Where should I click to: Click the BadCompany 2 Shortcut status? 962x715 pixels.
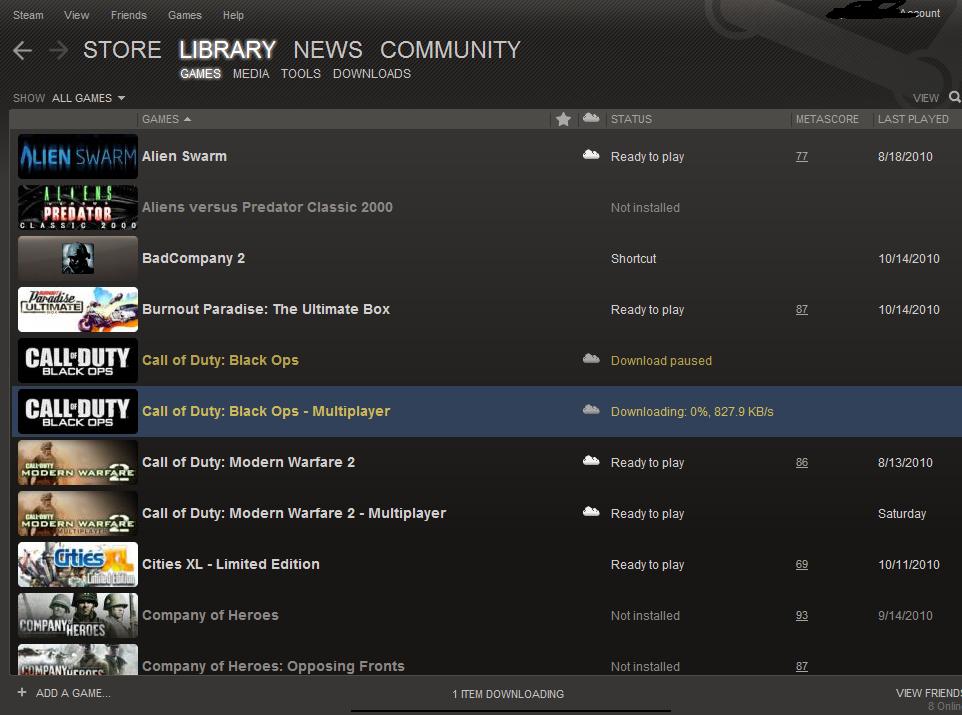coord(633,259)
